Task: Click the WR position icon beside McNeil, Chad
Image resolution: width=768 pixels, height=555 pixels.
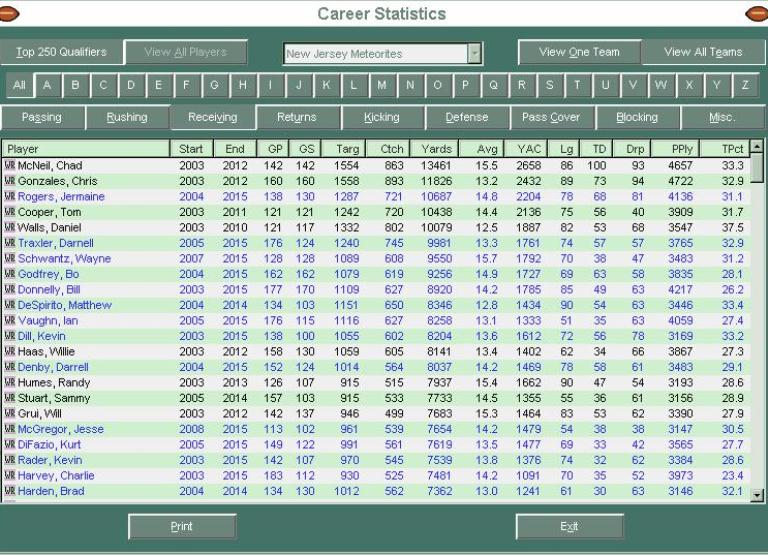Action: 10,165
